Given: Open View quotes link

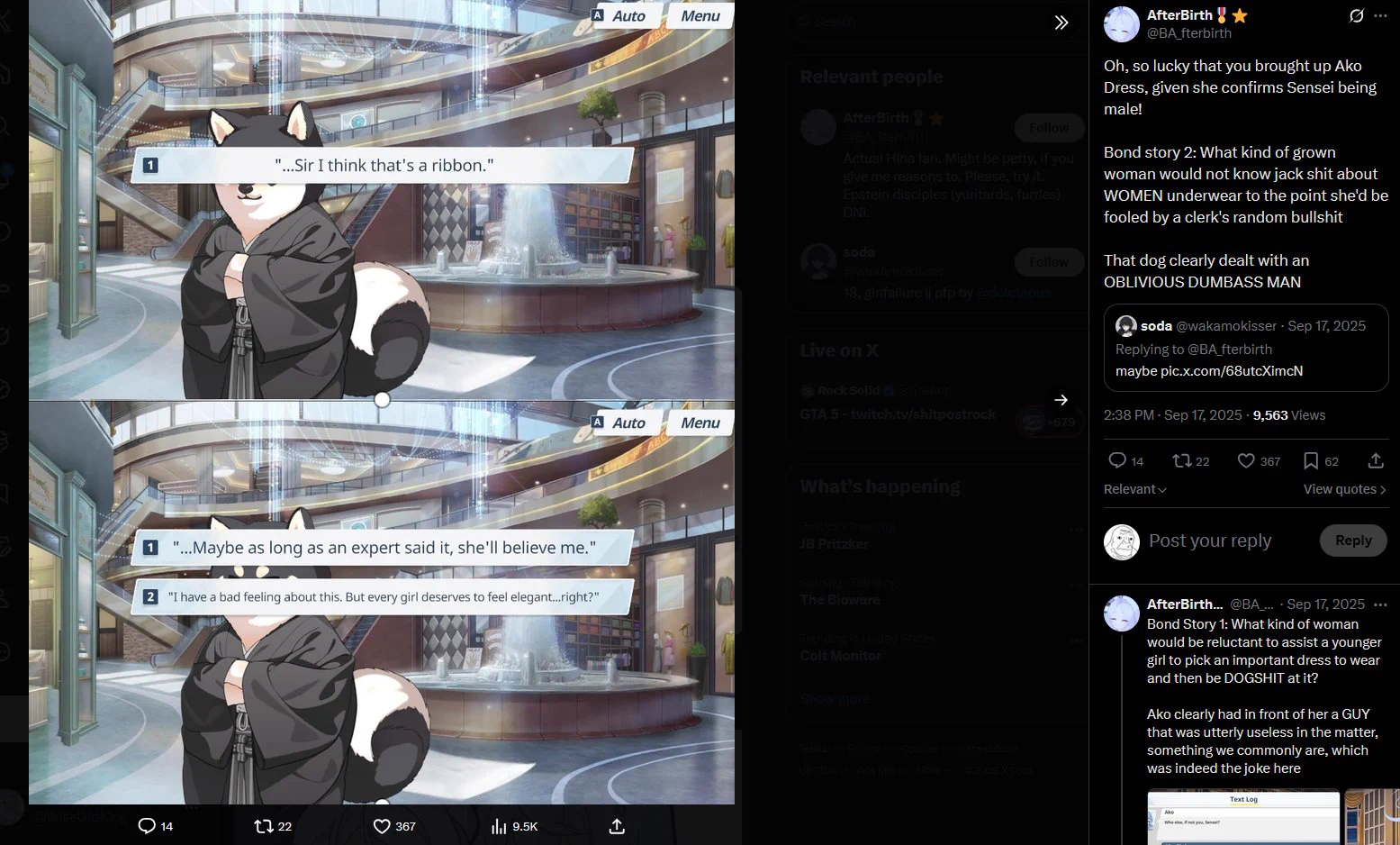Looking at the screenshot, I should point(1345,489).
